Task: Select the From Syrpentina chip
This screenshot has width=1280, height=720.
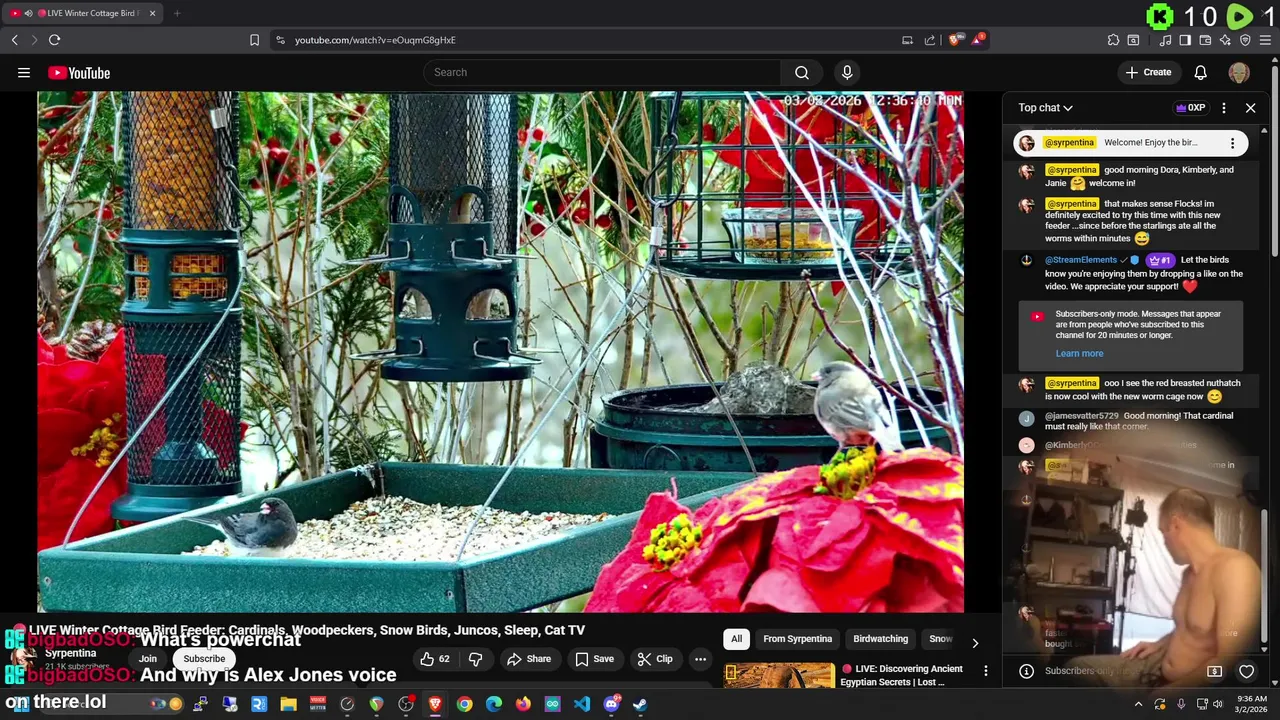Action: pos(797,639)
